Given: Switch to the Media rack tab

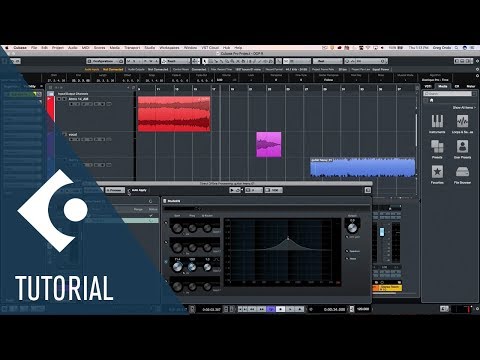Looking at the screenshot, I should tap(443, 86).
